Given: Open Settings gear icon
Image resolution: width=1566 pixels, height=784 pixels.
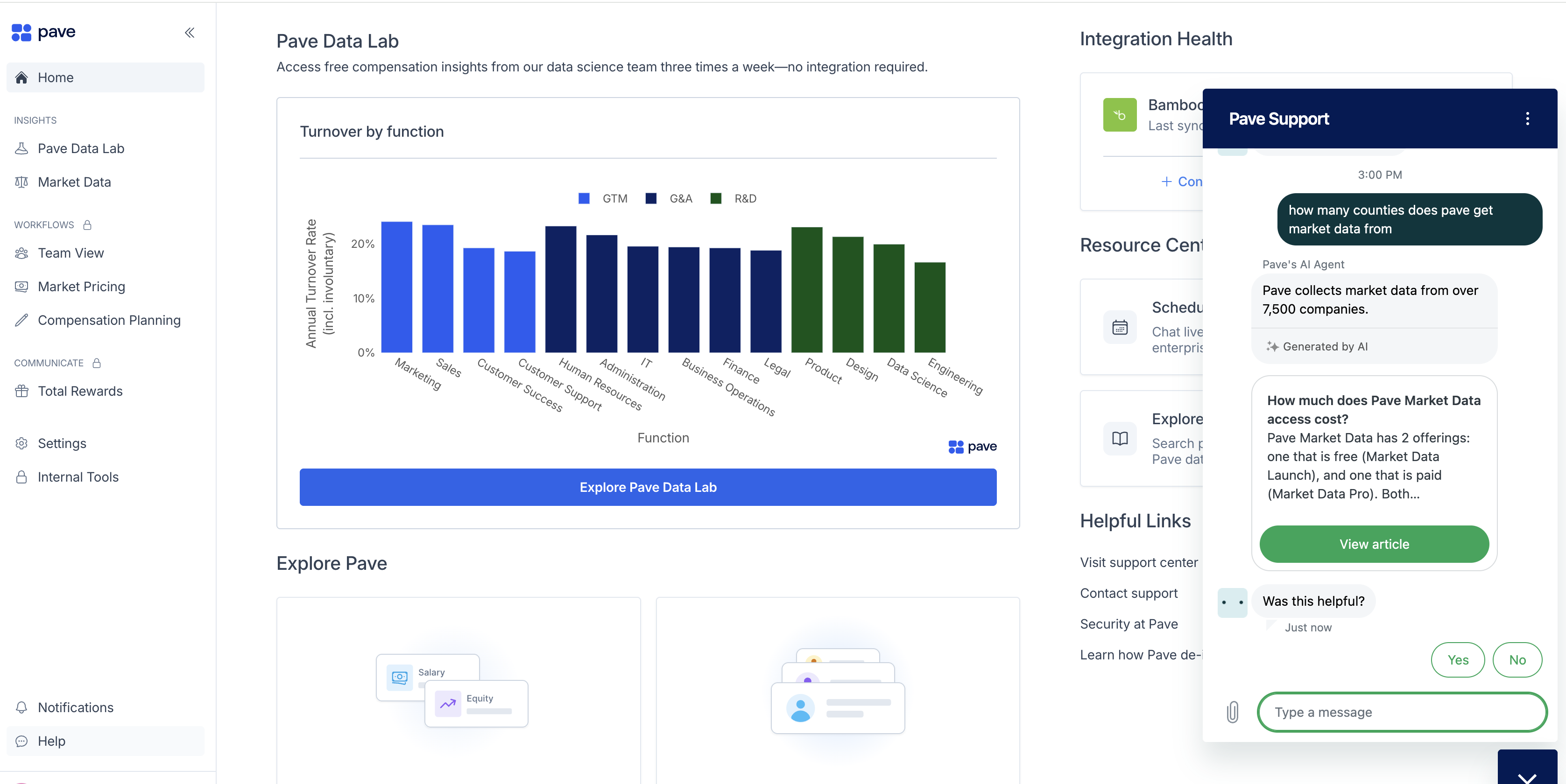Looking at the screenshot, I should tap(22, 444).
